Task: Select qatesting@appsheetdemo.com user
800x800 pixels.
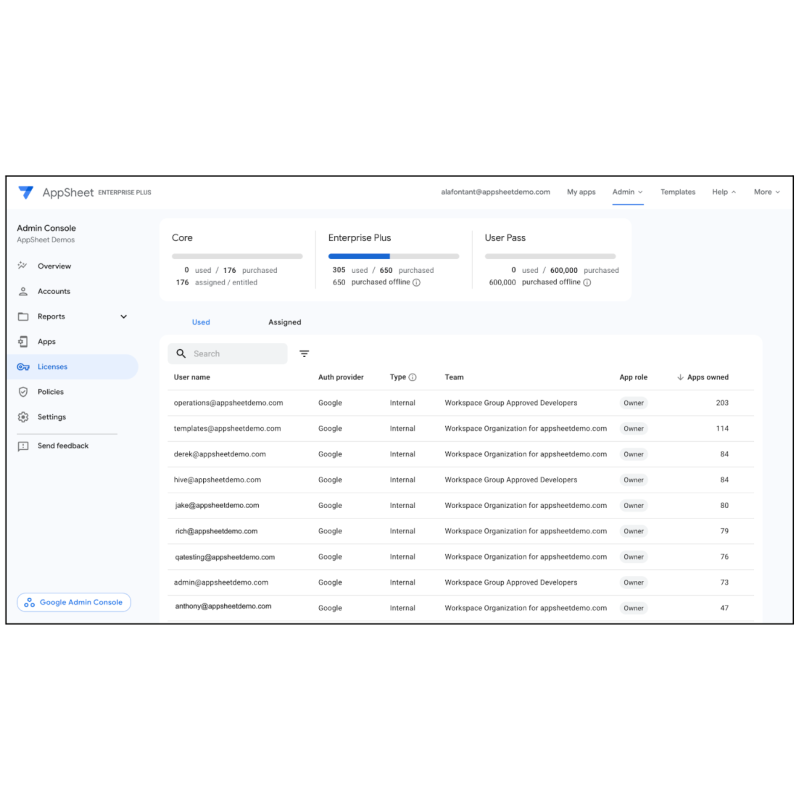Action: [225, 557]
